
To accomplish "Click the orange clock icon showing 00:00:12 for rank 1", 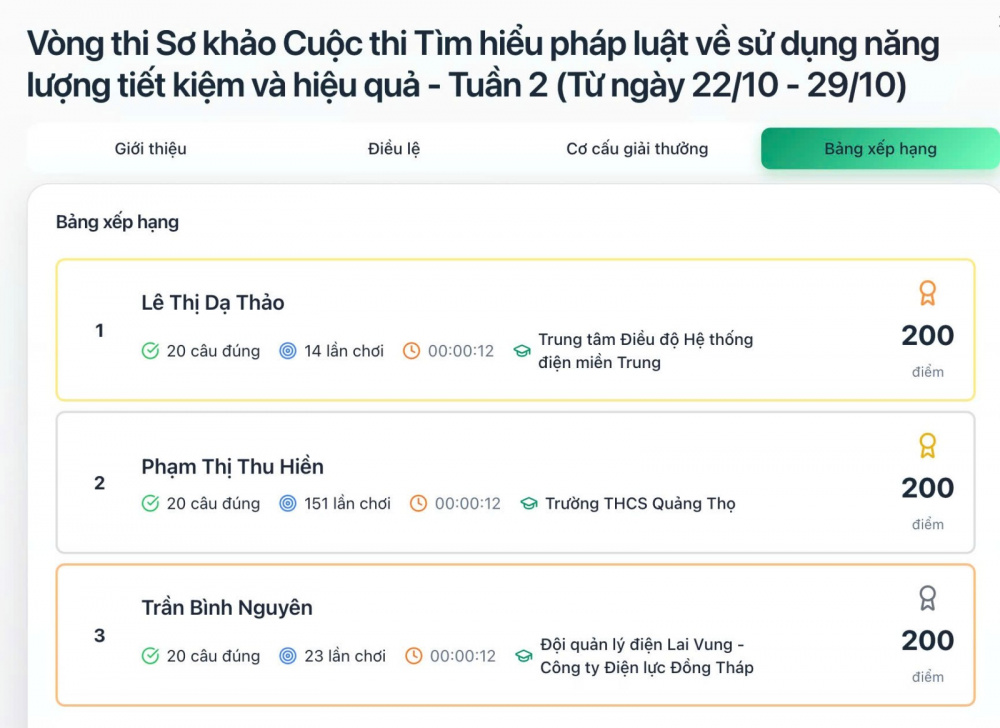I will [410, 351].
